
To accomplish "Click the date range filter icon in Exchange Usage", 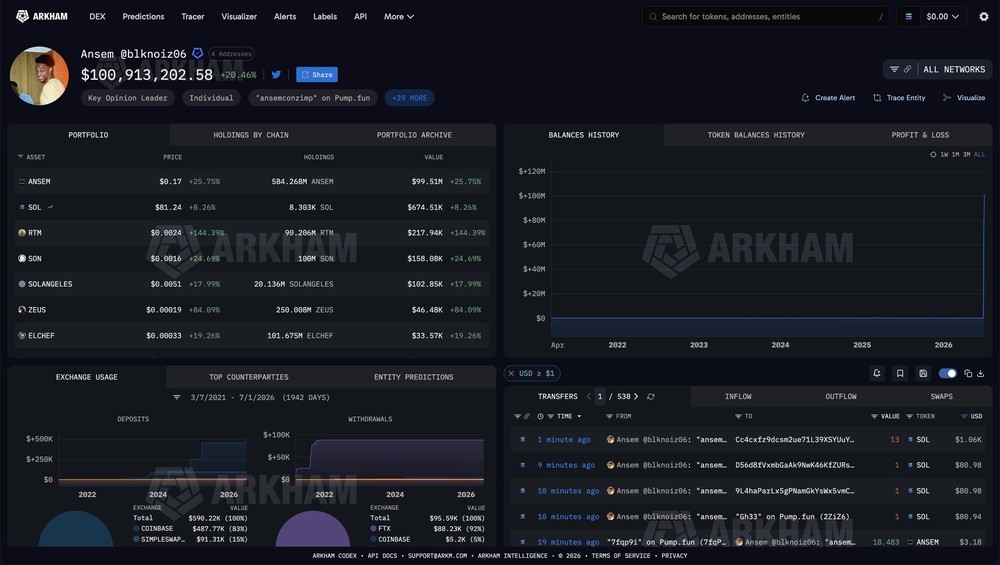I will pos(177,397).
